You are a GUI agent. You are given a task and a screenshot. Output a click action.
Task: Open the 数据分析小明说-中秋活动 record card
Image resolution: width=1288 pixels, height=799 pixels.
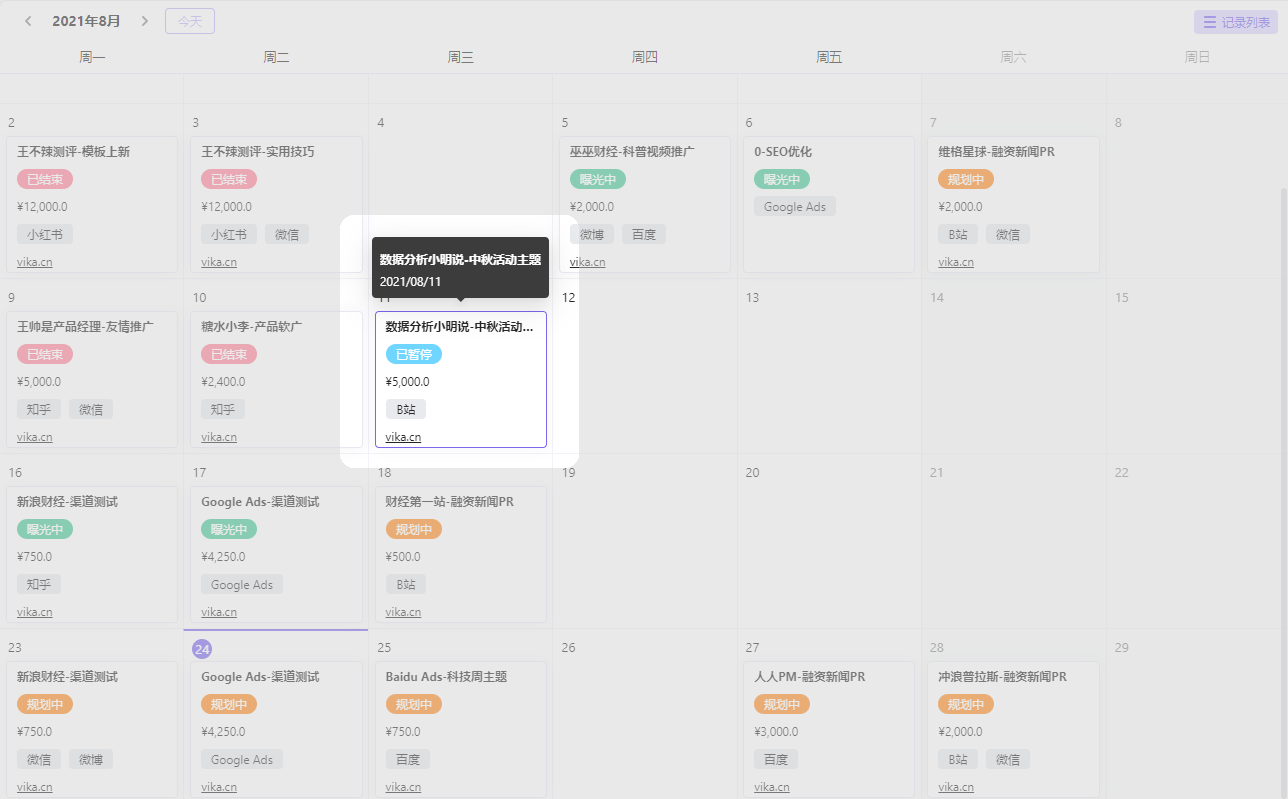point(459,327)
